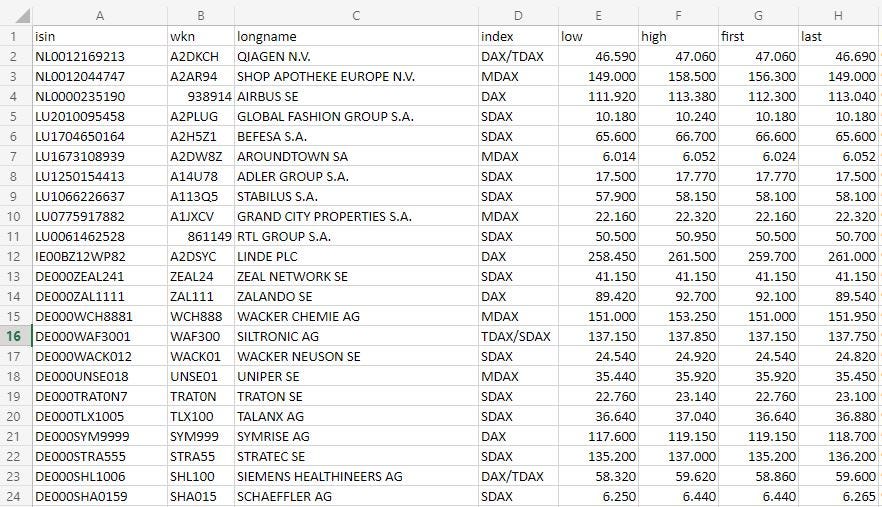Click the 'last' header cell
882x507 pixels.
[x=838, y=36]
